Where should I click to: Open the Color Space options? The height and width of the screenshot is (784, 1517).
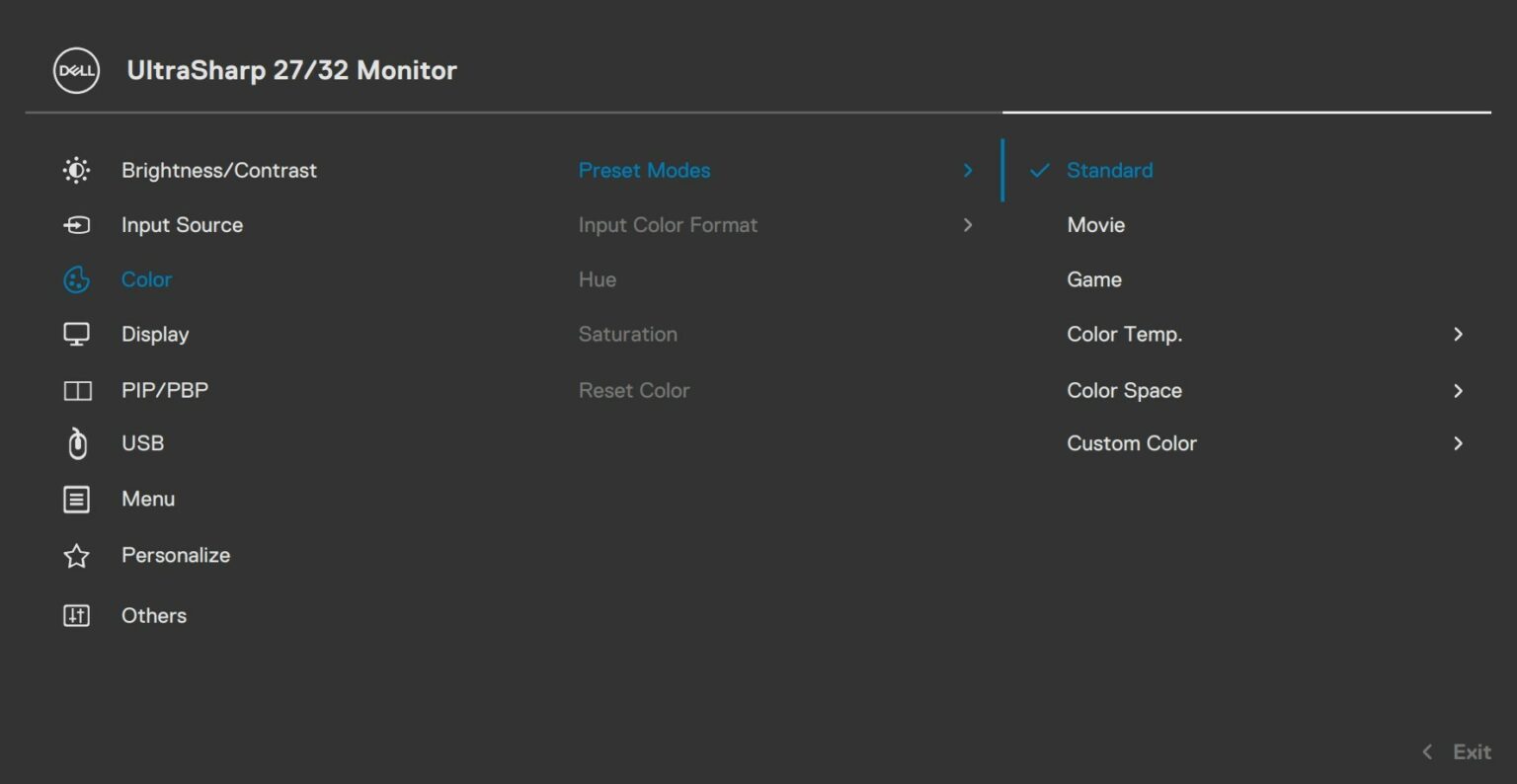coord(1124,390)
